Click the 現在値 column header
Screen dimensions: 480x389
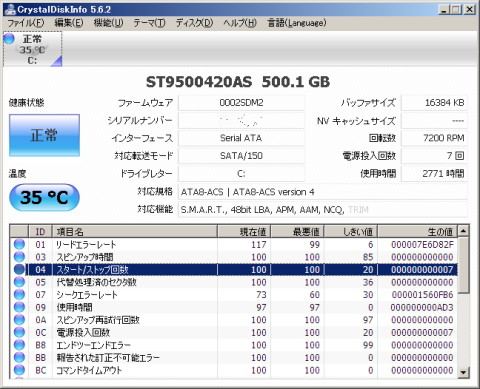pyautogui.click(x=244, y=232)
